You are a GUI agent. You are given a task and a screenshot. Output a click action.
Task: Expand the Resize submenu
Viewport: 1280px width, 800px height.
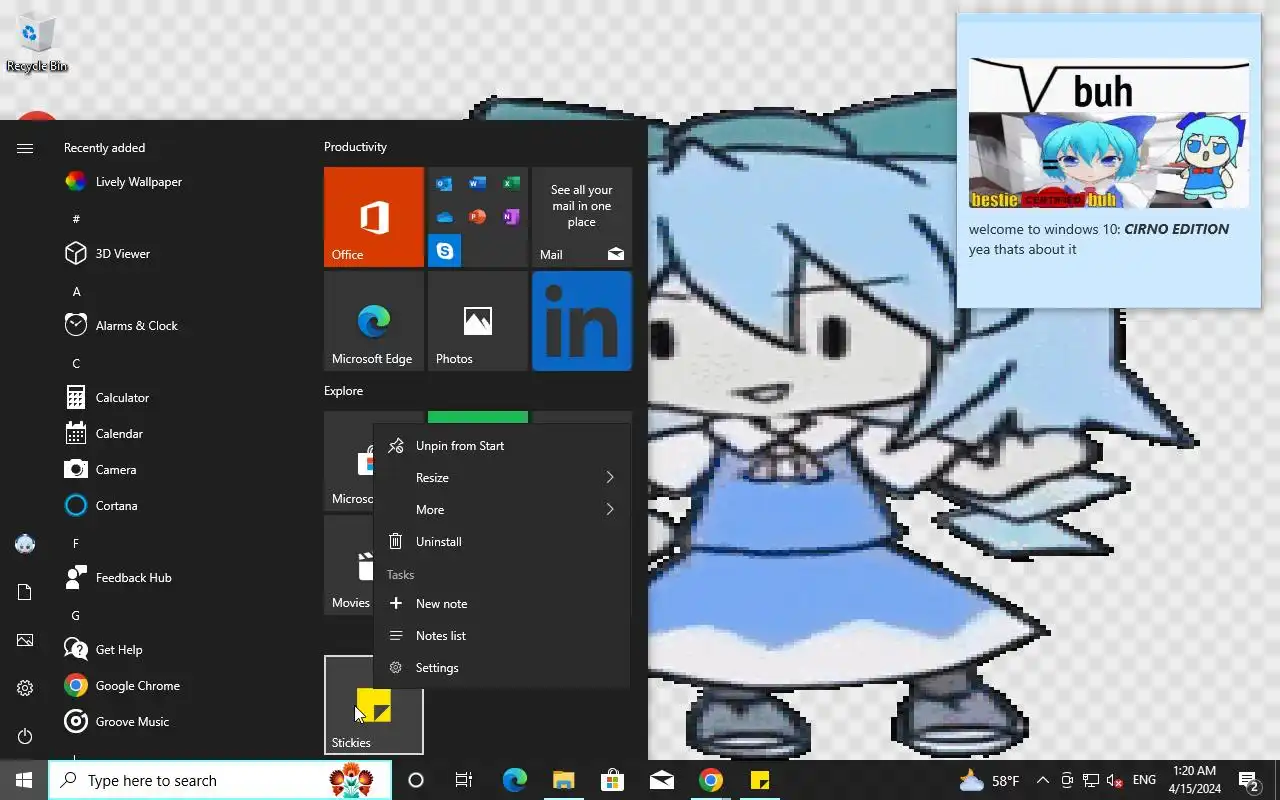[x=502, y=478]
